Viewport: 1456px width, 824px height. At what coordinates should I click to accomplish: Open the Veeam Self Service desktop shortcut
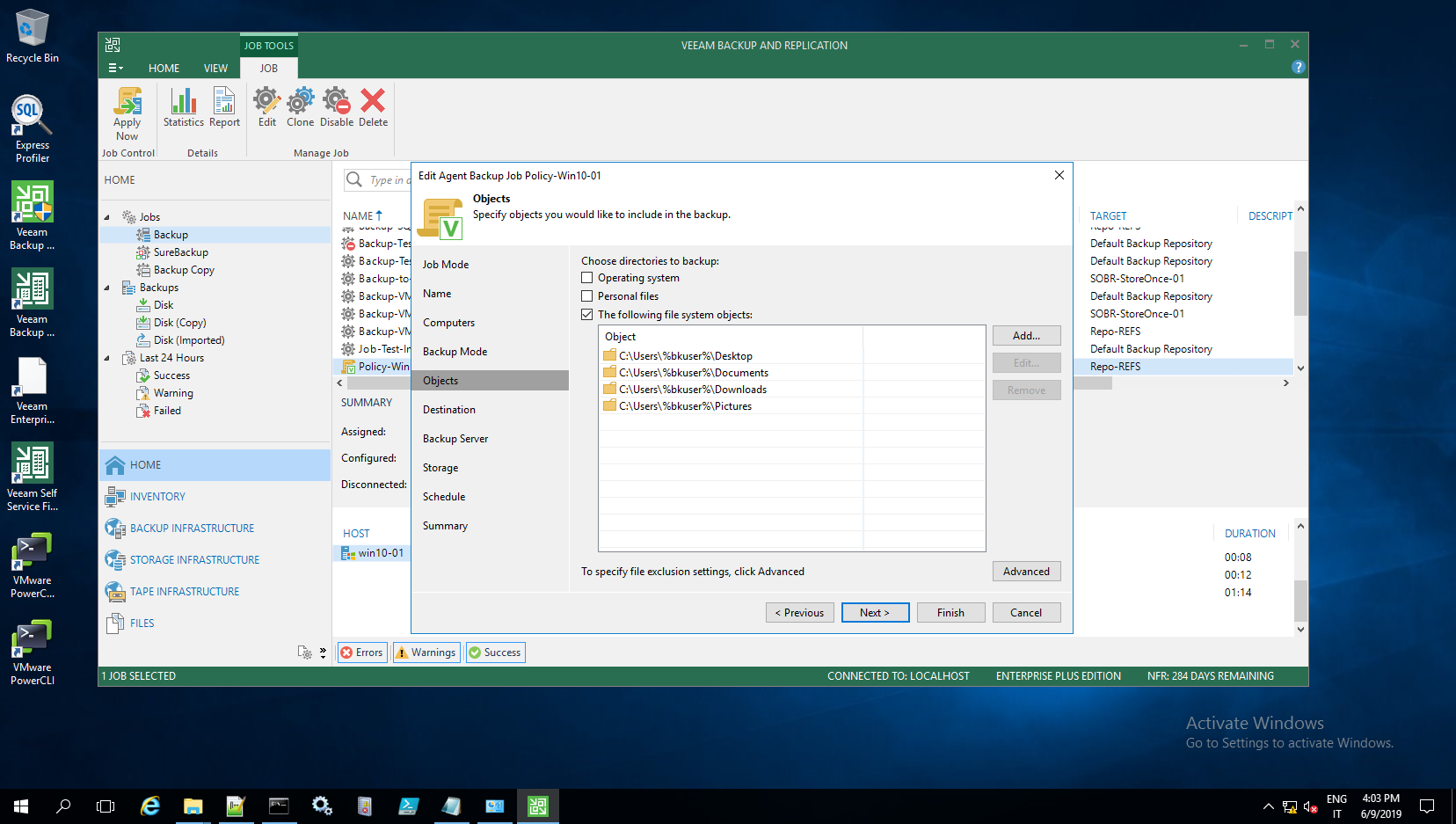click(33, 477)
